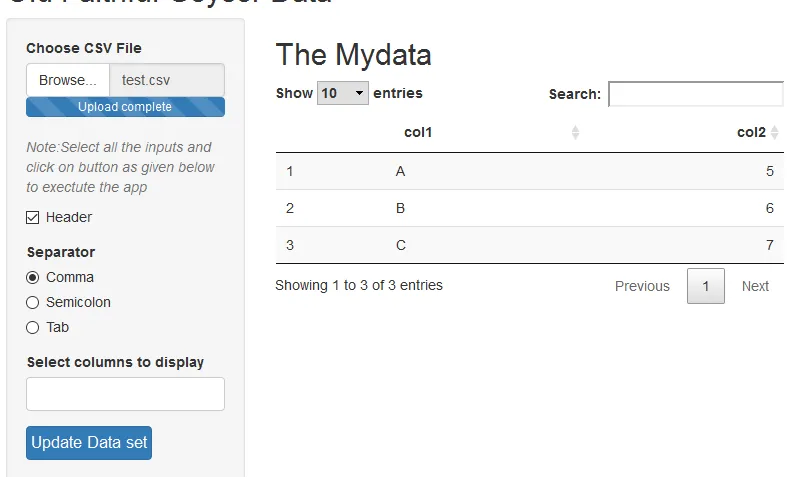This screenshot has width=796, height=477.
Task: Click the Select columns to display field
Action: [125, 394]
